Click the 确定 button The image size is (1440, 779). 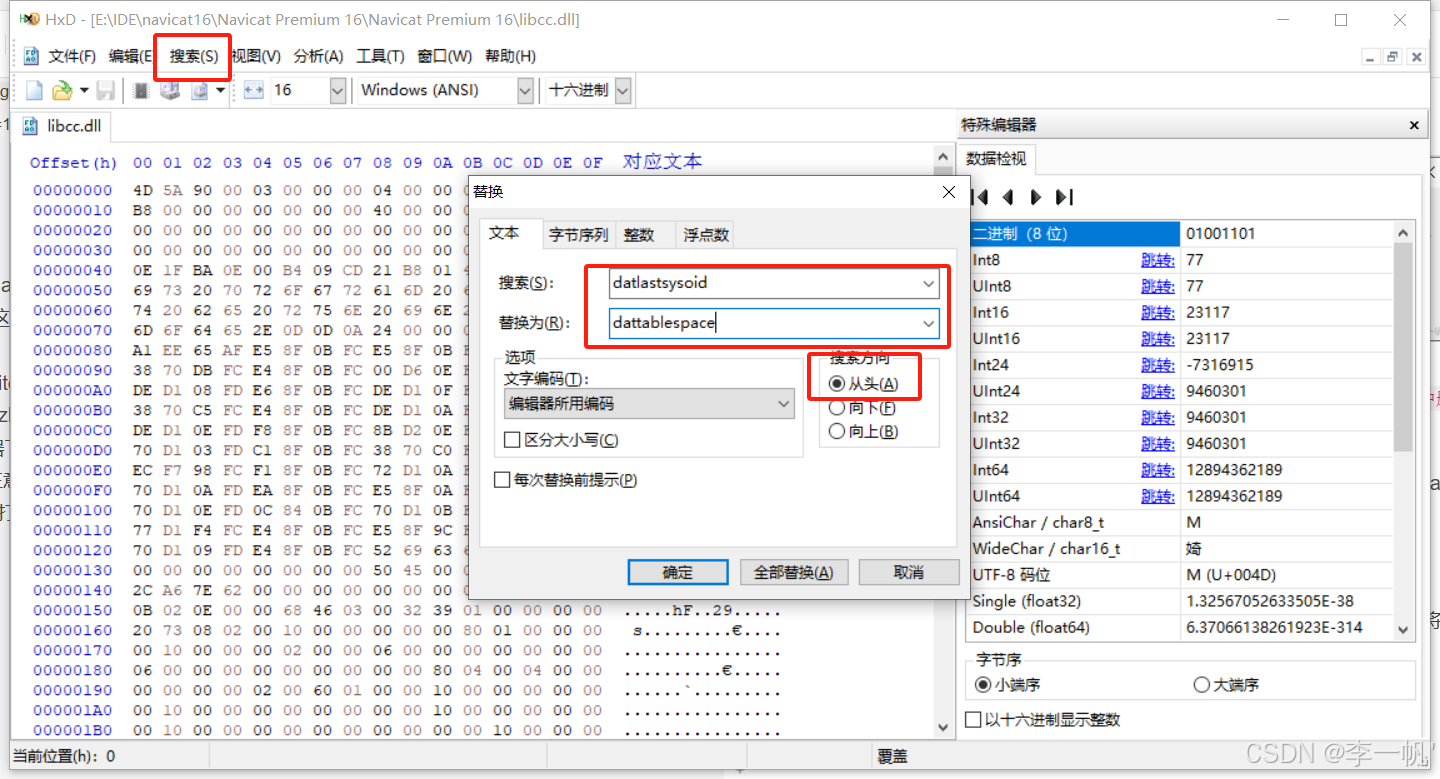point(678,572)
